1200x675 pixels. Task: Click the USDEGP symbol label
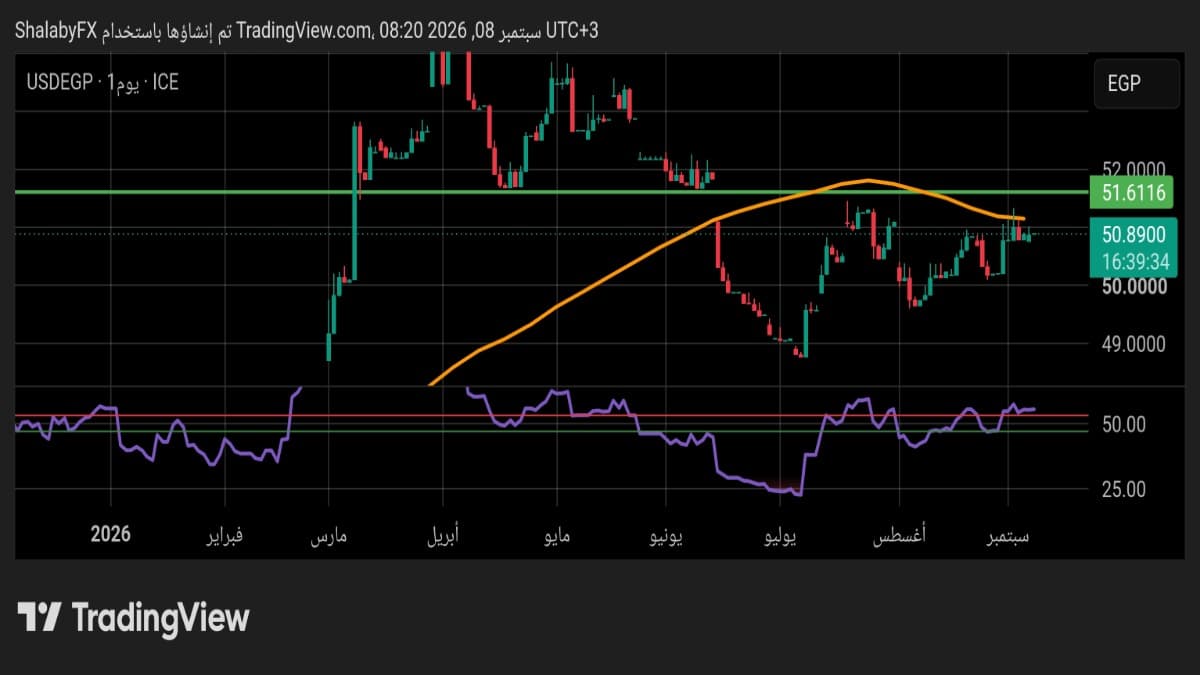tap(59, 82)
